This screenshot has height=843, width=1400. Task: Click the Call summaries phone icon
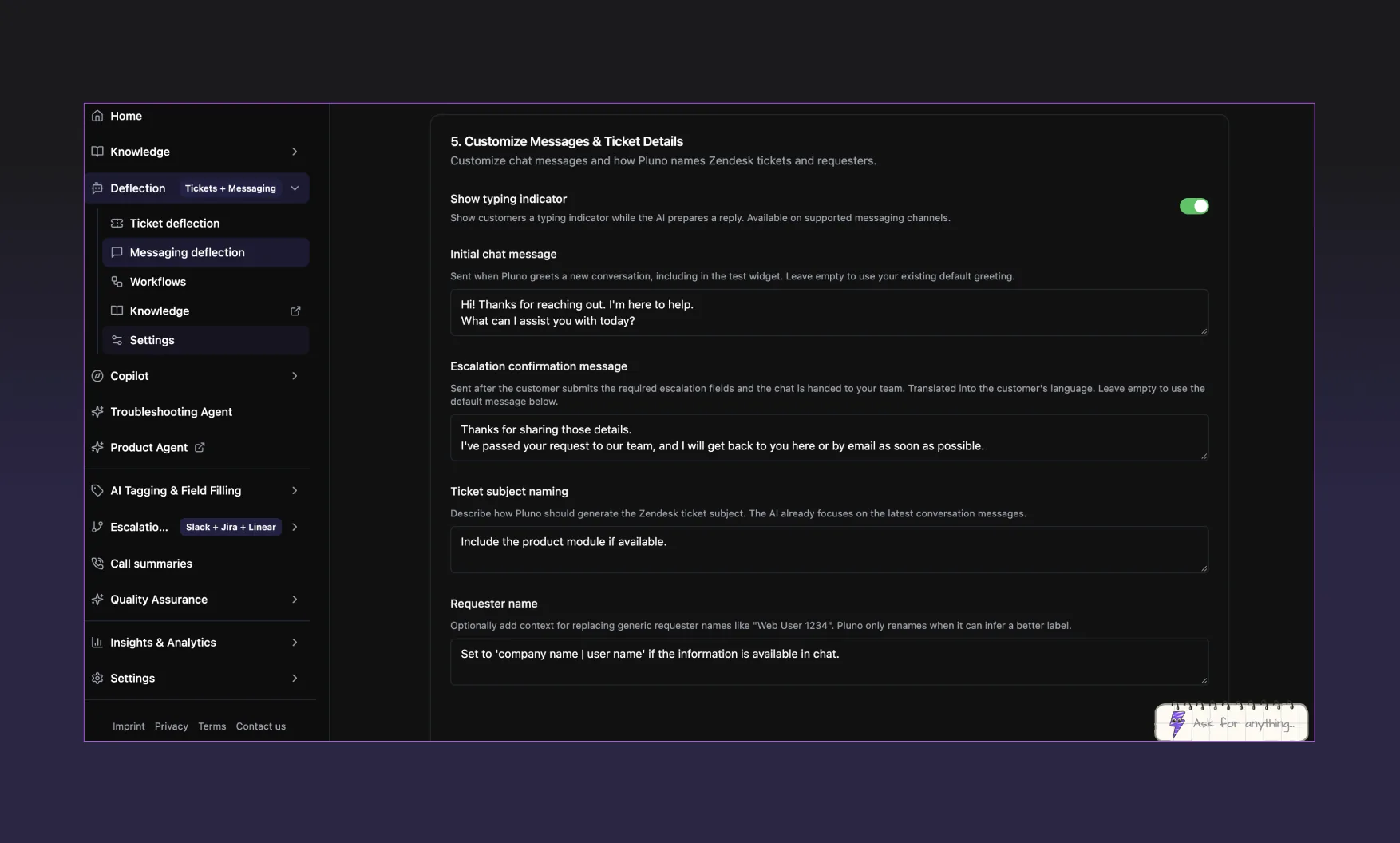pyautogui.click(x=97, y=564)
